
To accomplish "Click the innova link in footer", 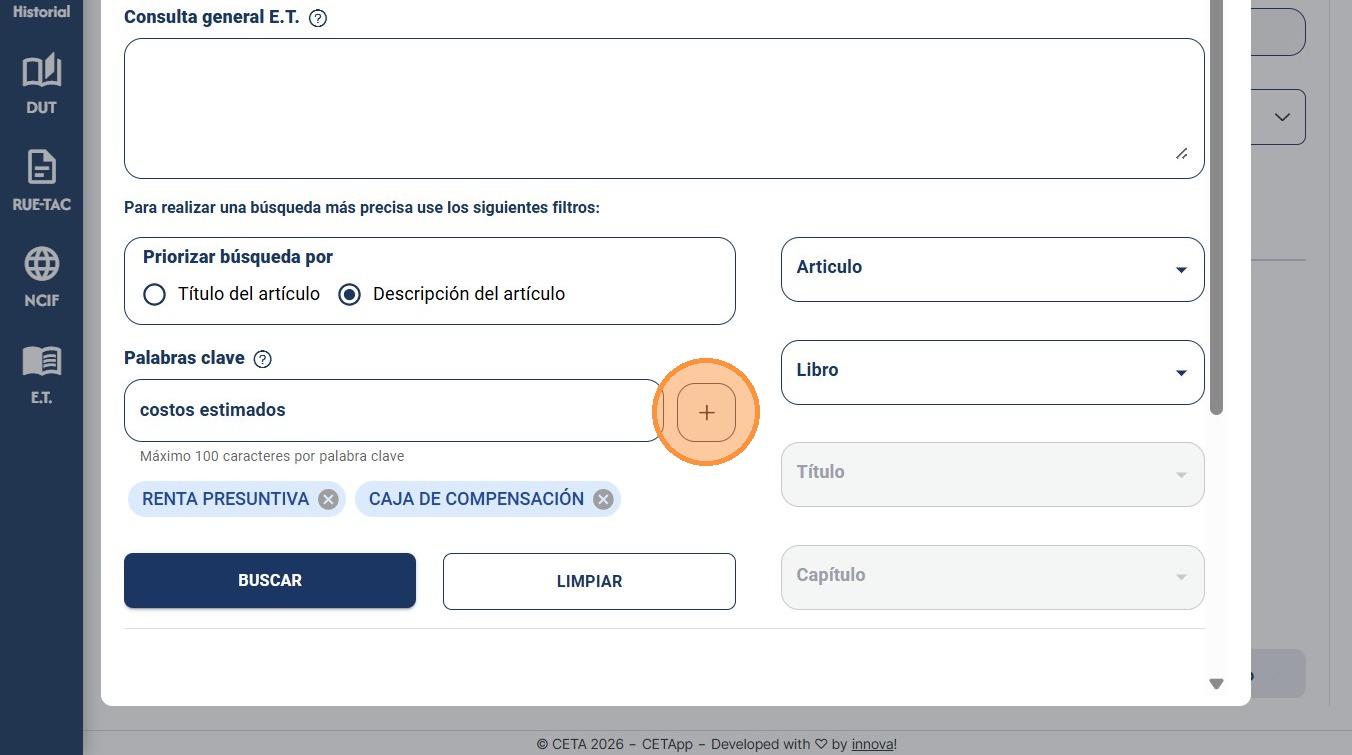I will tap(873, 744).
